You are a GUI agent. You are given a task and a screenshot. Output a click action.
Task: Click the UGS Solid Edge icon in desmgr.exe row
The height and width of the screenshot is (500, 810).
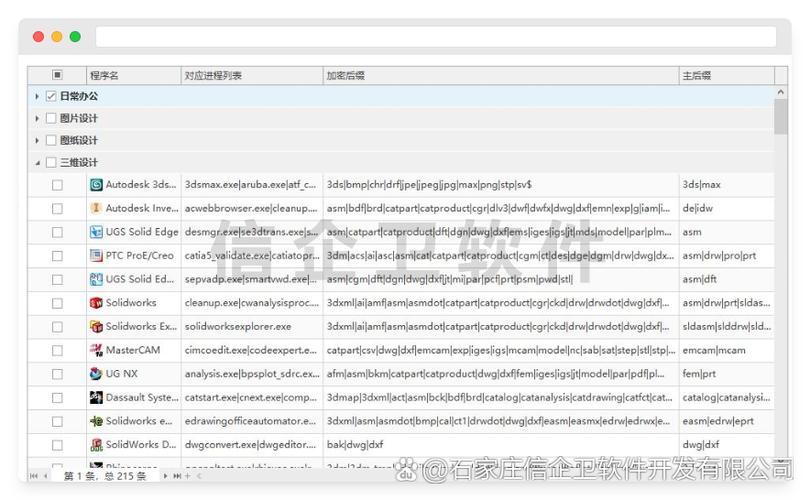pyautogui.click(x=96, y=232)
